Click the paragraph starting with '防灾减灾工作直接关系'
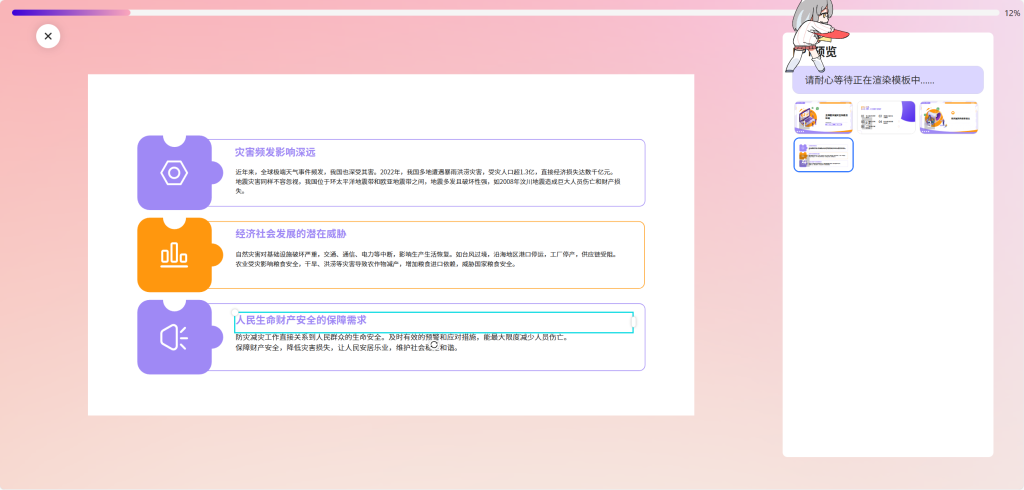1024x490 pixels. (x=400, y=342)
